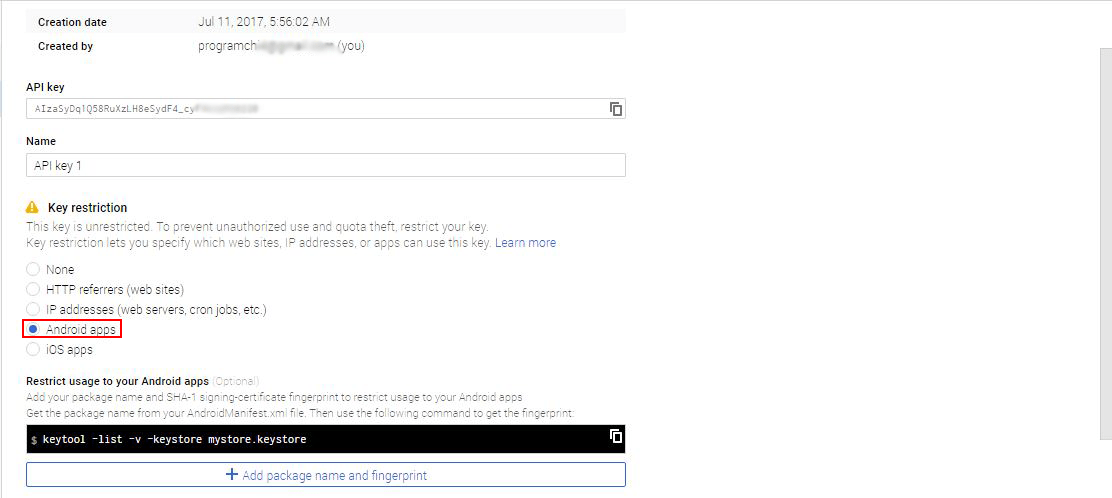Click the Key restriction warning triangle icon
Viewport: 1112px width, 498px height.
(33, 208)
